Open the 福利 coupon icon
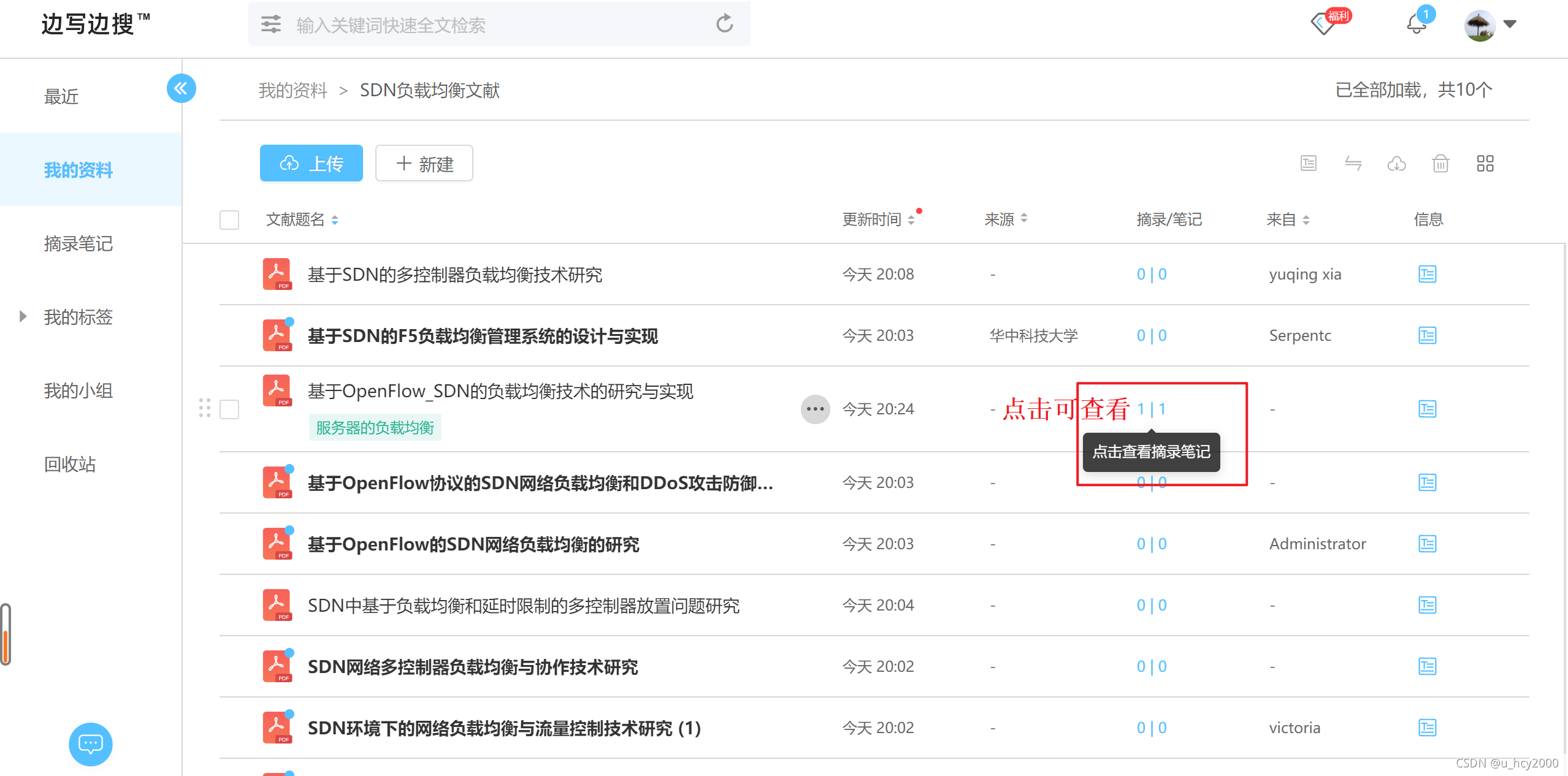This screenshot has width=1568, height=776. coord(1329,22)
